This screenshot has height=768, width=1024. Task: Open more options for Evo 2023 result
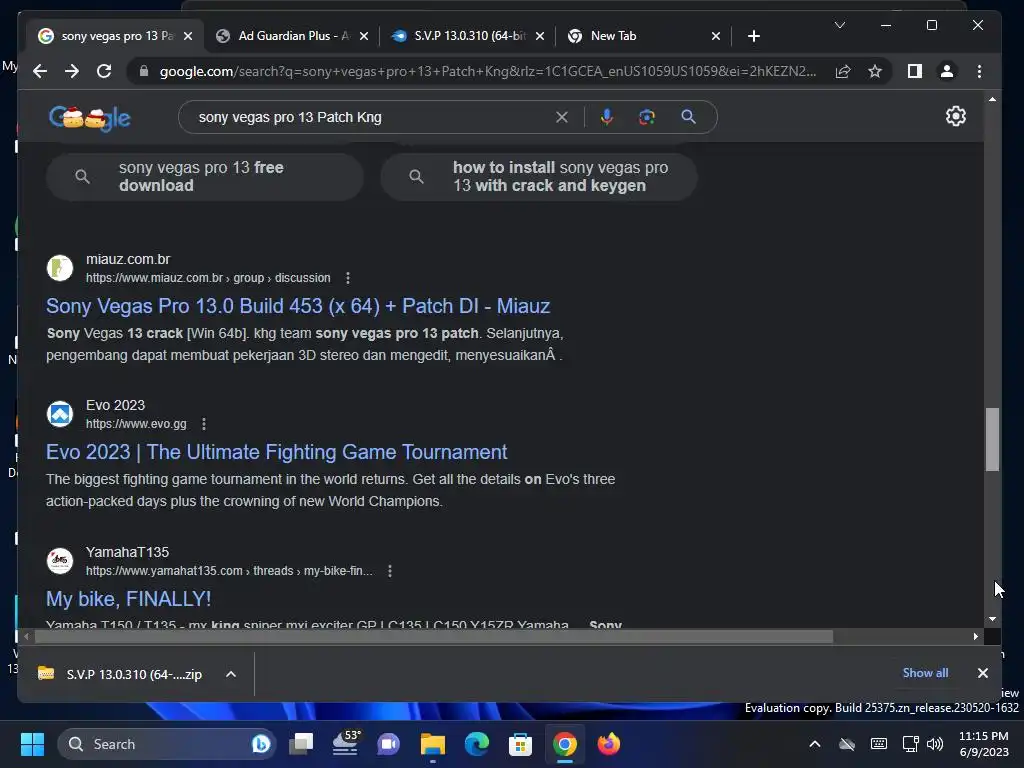(204, 424)
